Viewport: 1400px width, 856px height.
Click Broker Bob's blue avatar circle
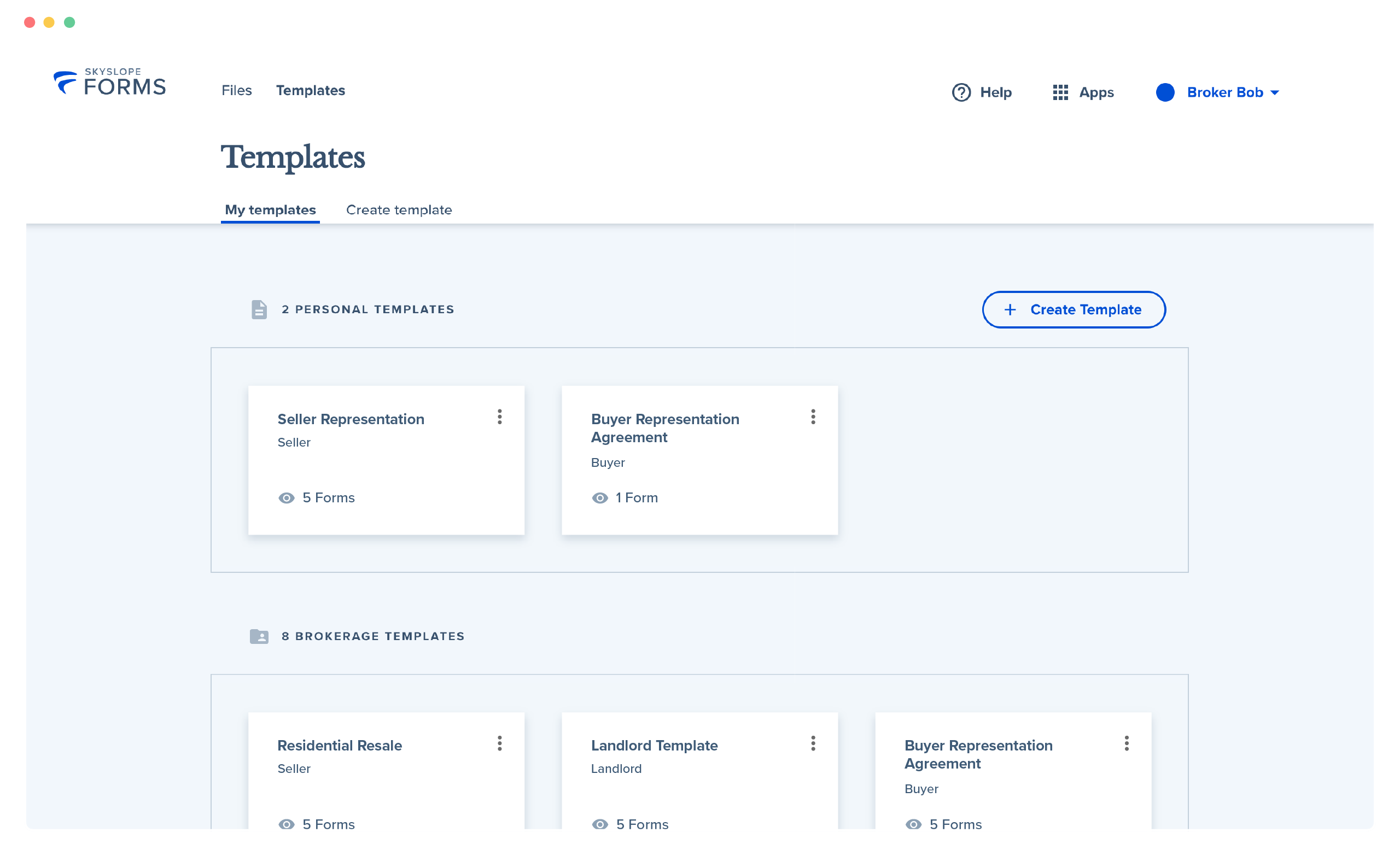pyautogui.click(x=1165, y=92)
